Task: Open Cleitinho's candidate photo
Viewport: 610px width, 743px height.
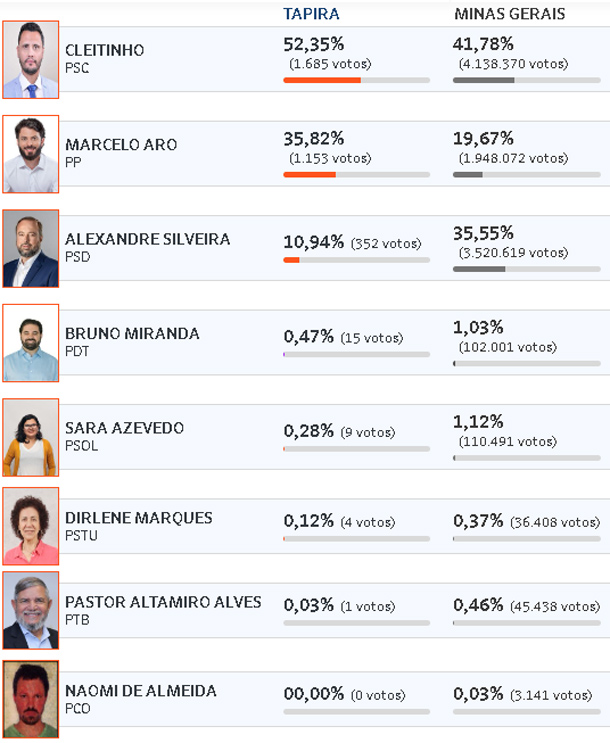Action: (x=31, y=60)
